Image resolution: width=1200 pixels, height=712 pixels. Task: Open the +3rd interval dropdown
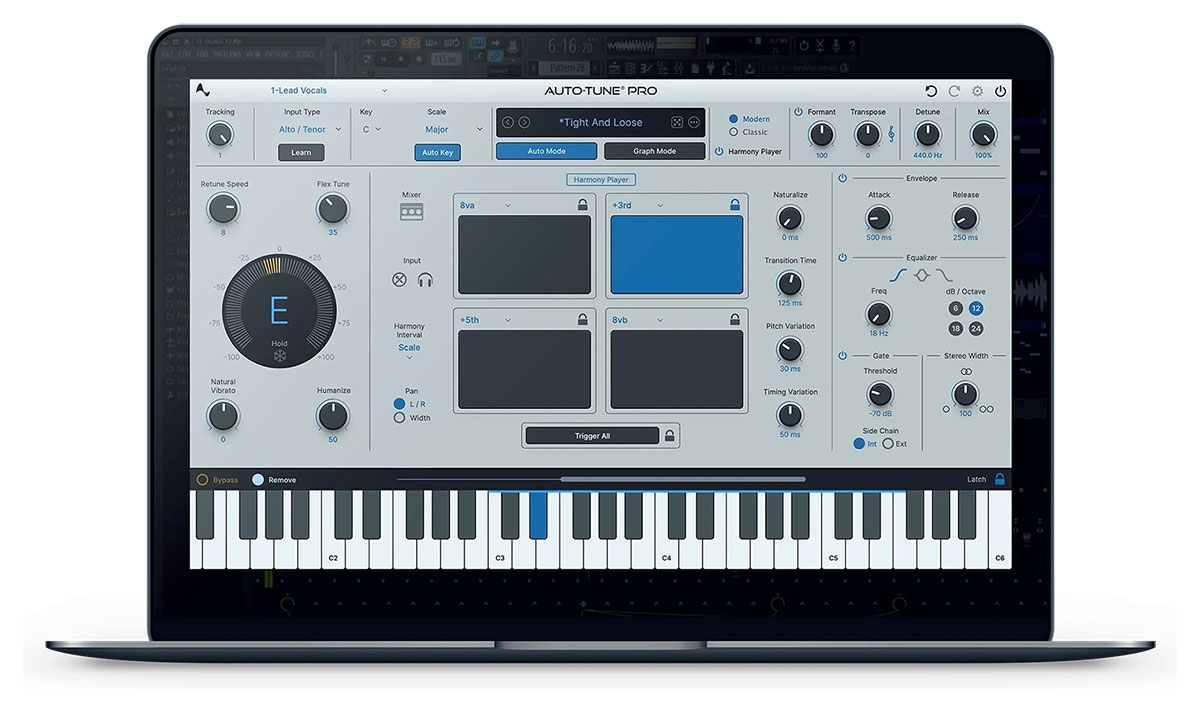point(638,205)
